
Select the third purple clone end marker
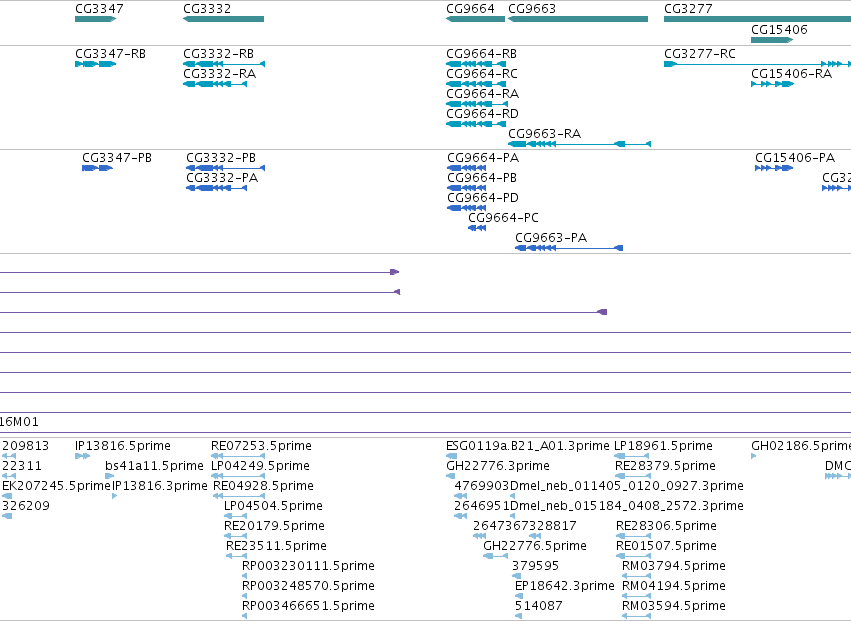602,312
